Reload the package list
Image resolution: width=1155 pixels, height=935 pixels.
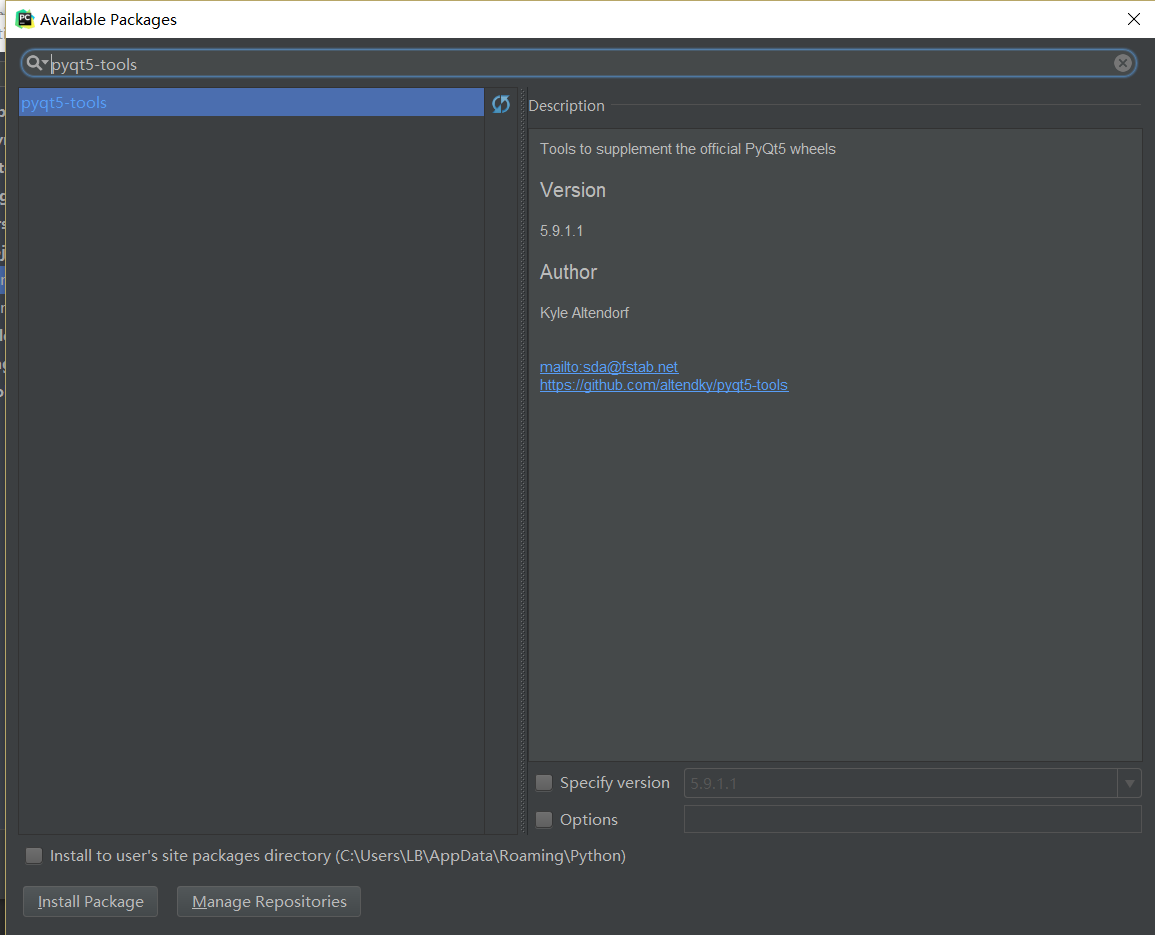click(x=501, y=104)
